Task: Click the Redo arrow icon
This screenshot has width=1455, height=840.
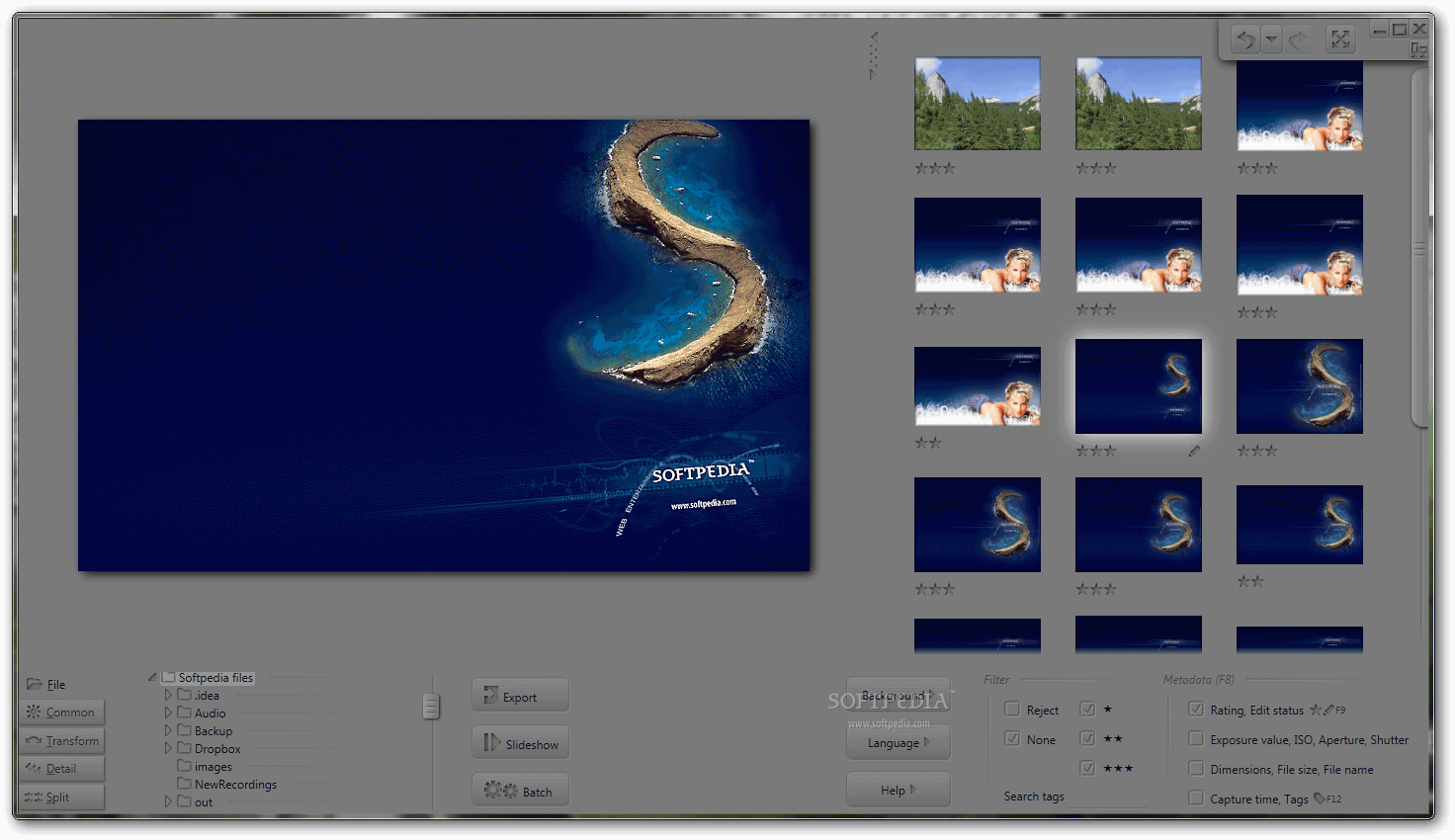Action: [x=1297, y=40]
